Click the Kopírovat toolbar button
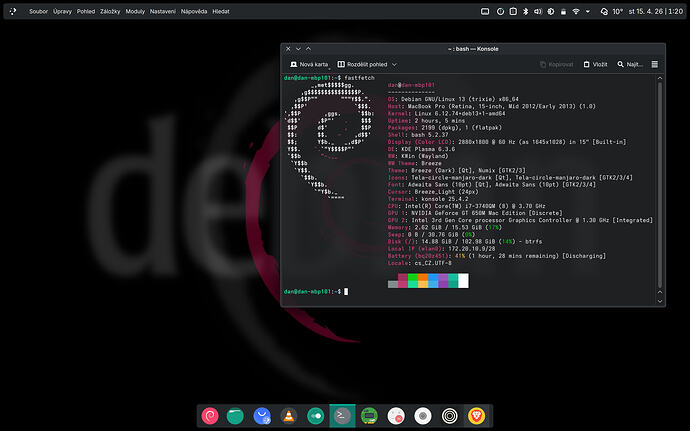Screen dimensions: 690x431 point(557,64)
